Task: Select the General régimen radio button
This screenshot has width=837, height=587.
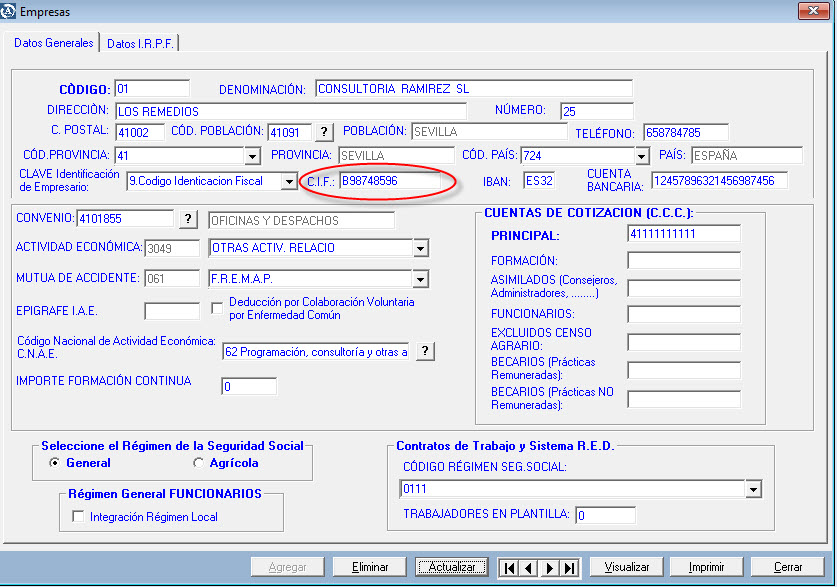Action: 55,463
